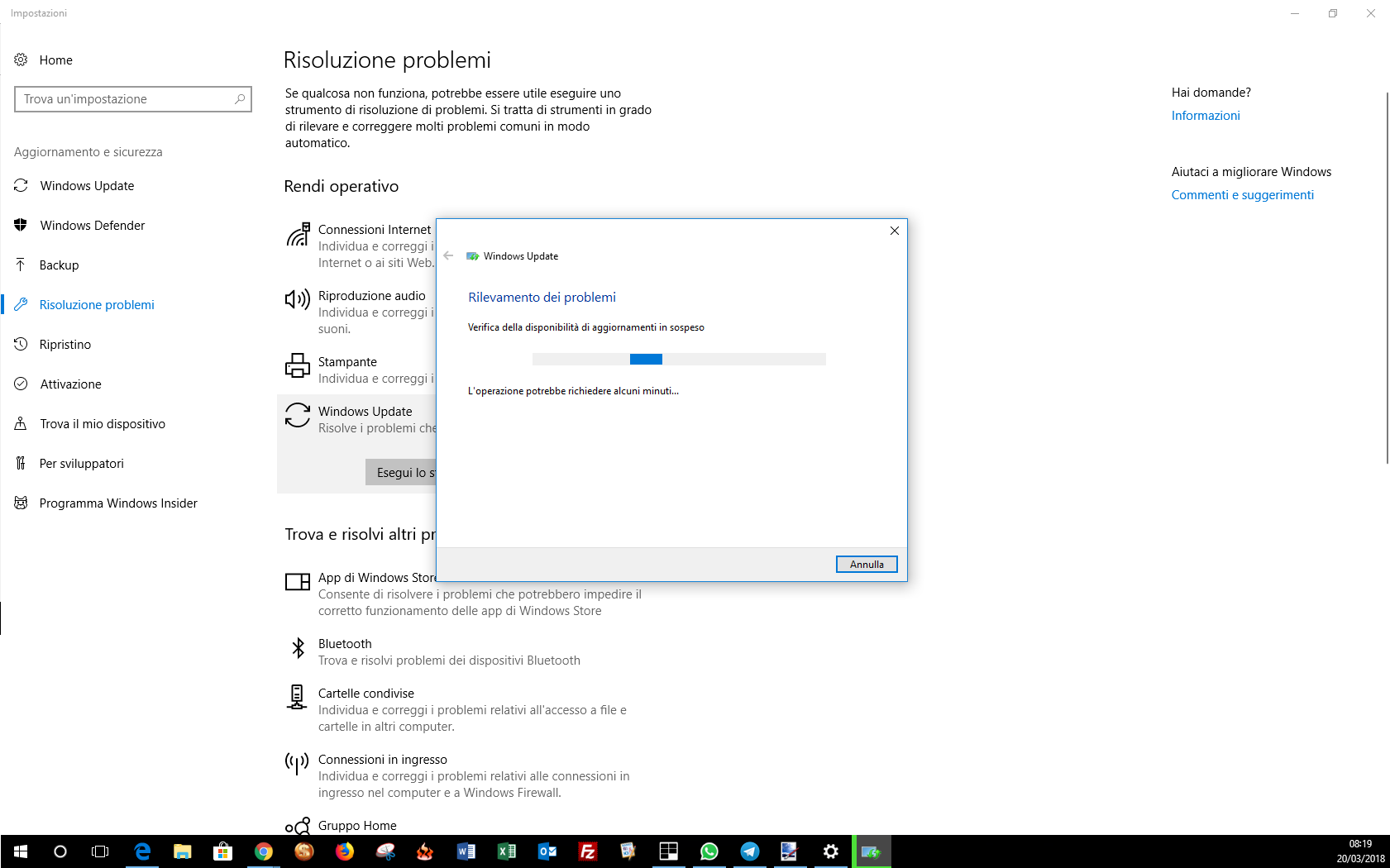The height and width of the screenshot is (868, 1390).
Task: Open the Informazioni help link
Action: click(1205, 116)
